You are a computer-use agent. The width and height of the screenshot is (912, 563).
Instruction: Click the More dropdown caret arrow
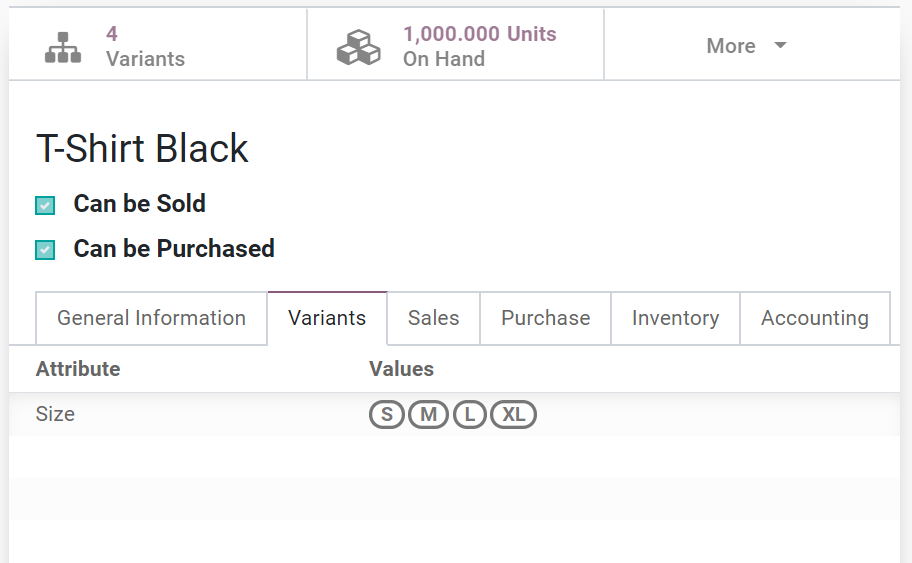pyautogui.click(x=781, y=45)
